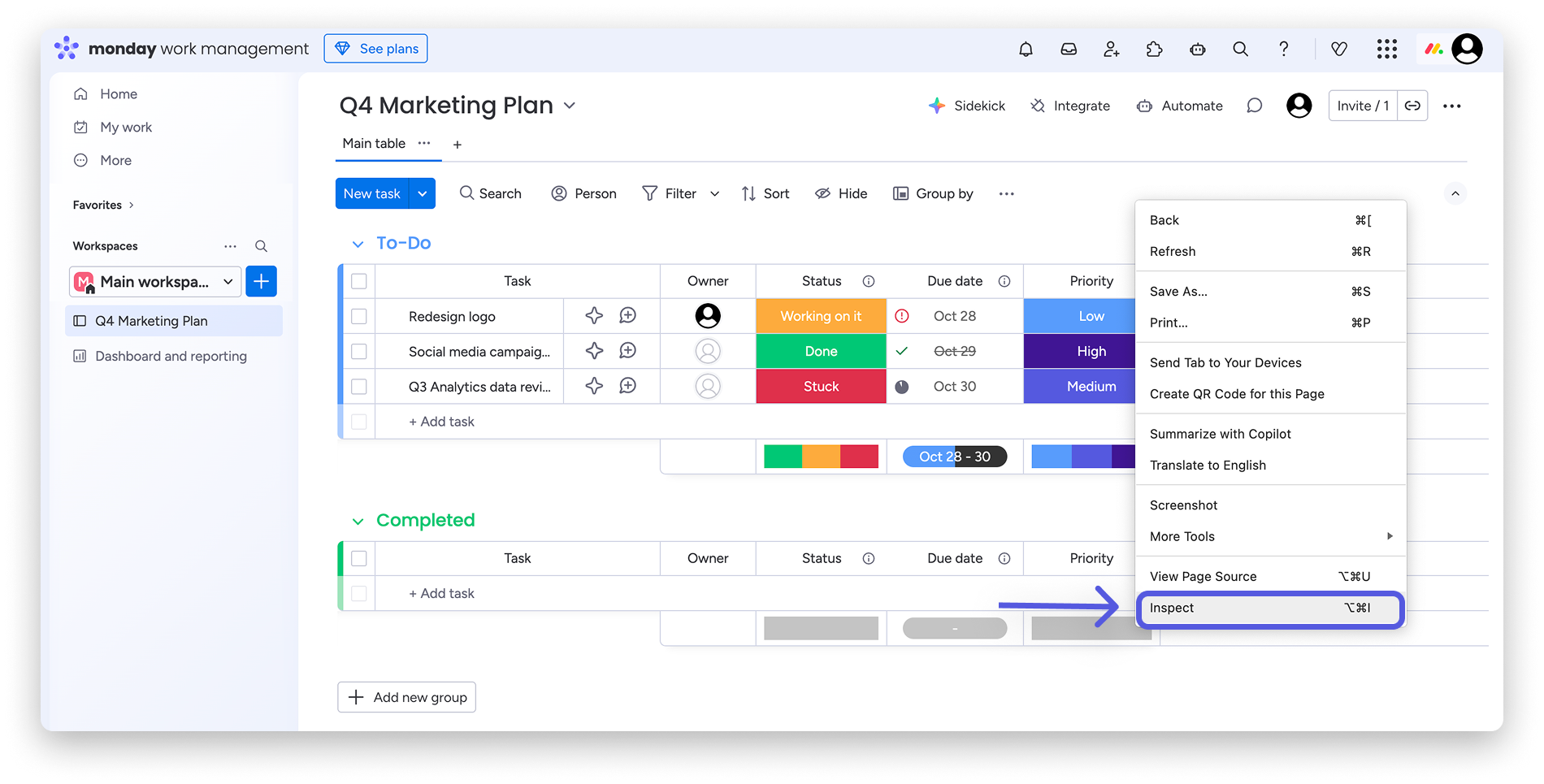Open board discussion speech bubble icon

click(x=1254, y=106)
